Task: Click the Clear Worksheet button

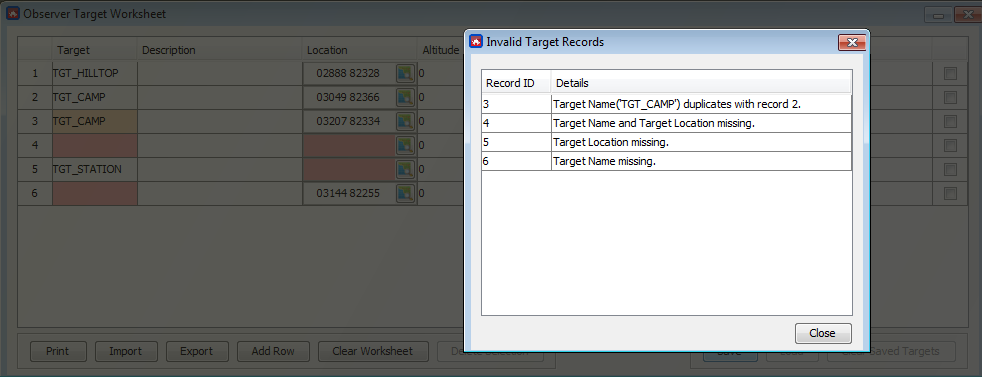Action: pyautogui.click(x=373, y=351)
